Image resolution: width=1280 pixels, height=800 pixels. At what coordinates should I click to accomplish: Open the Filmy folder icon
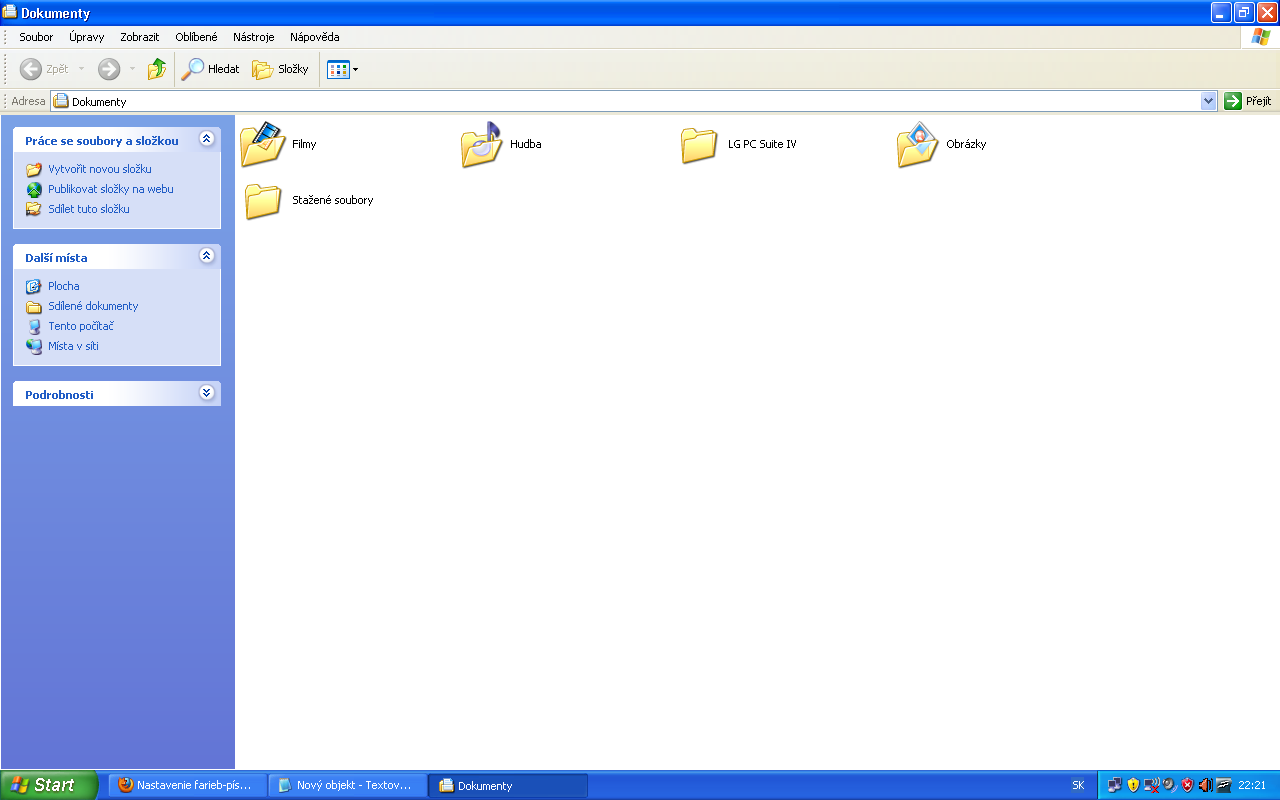[263, 144]
